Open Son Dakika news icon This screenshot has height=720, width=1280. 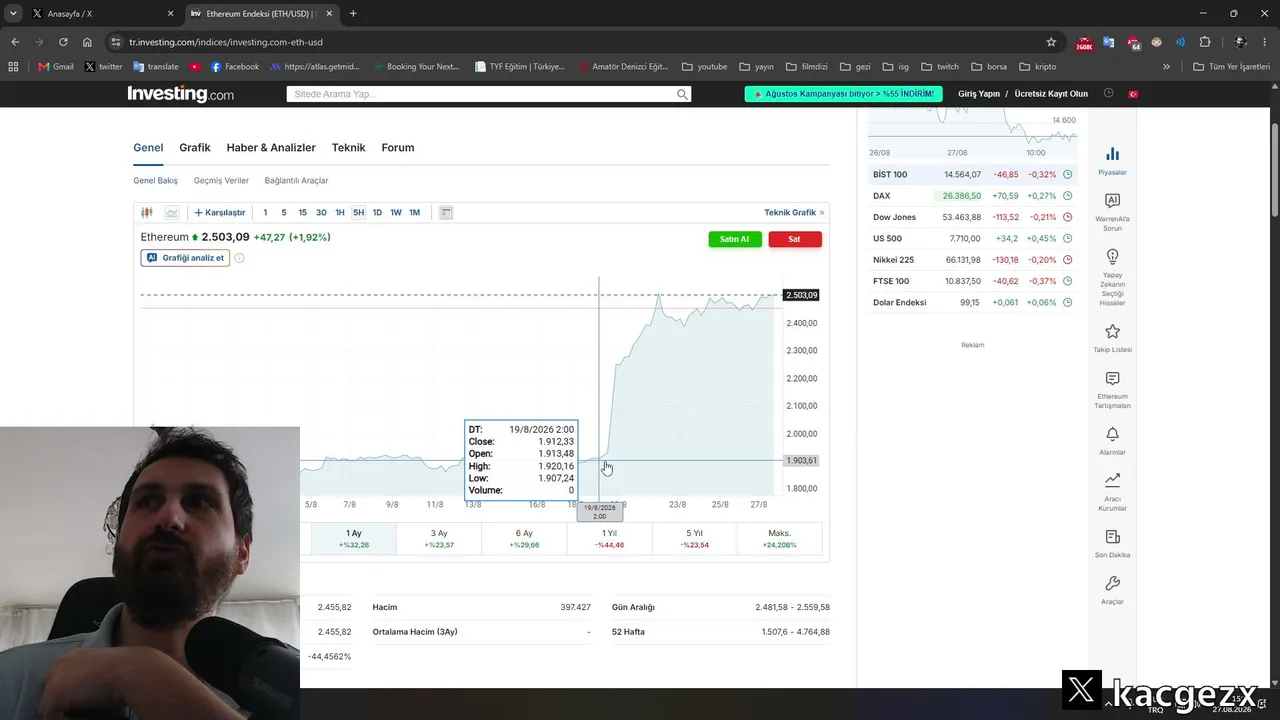click(1112, 537)
